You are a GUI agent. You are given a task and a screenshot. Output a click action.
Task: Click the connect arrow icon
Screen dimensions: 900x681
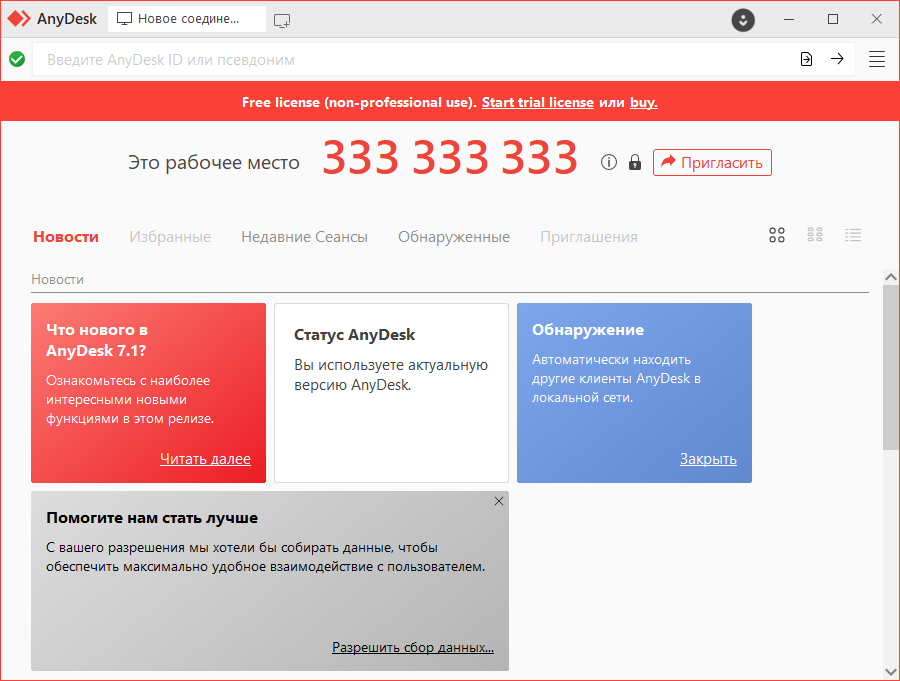[837, 59]
